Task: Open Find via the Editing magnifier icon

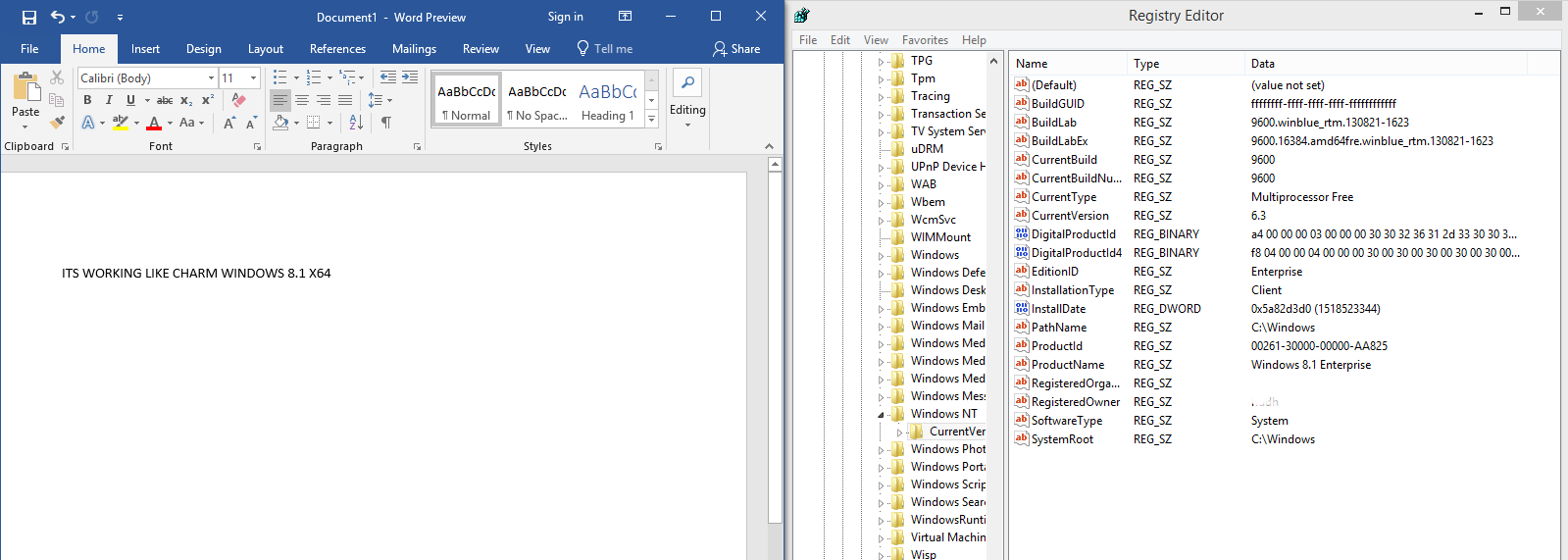Action: (687, 82)
